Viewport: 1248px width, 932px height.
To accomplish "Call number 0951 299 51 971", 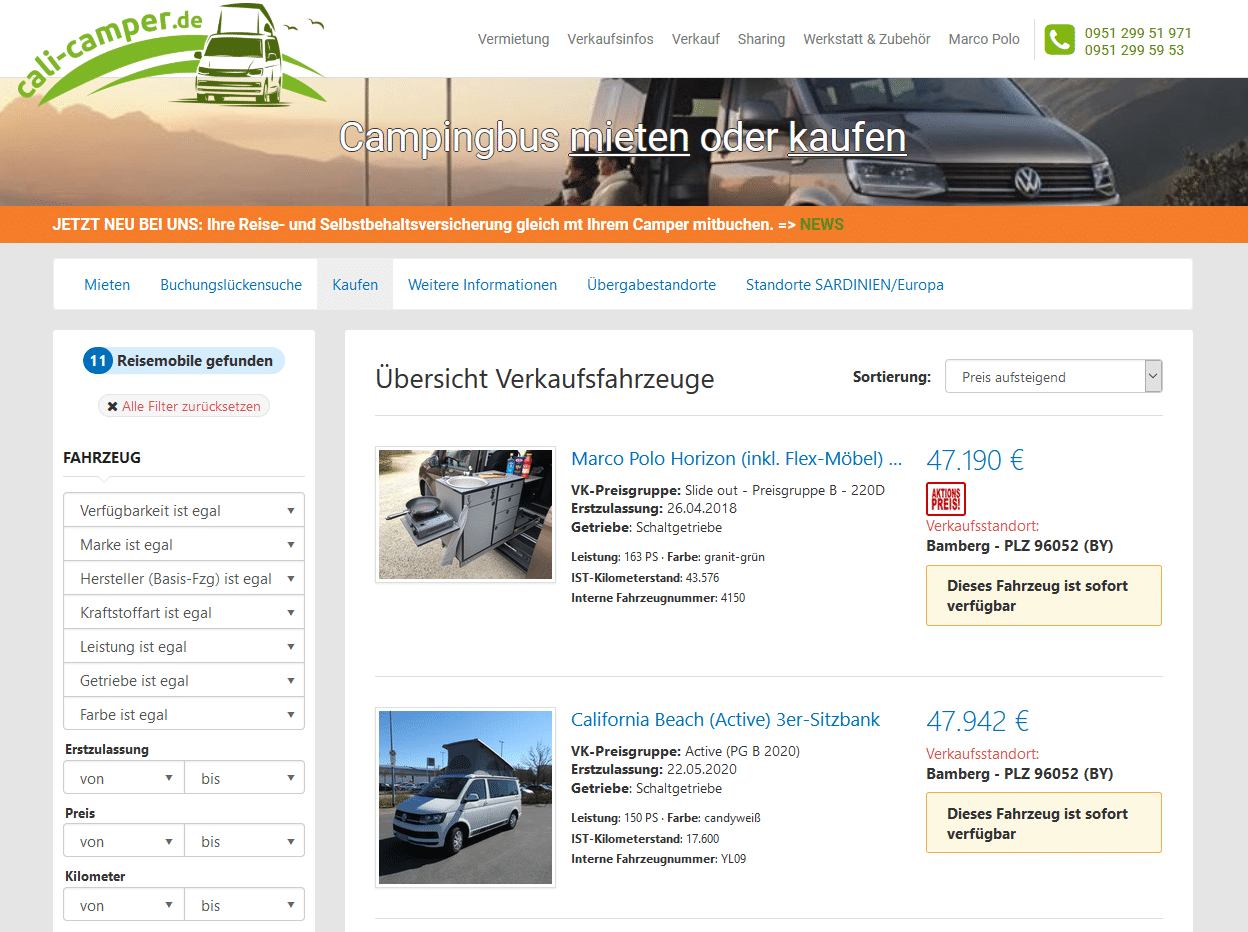I will [1138, 33].
